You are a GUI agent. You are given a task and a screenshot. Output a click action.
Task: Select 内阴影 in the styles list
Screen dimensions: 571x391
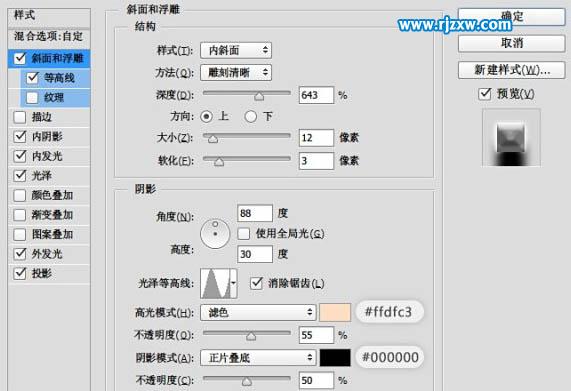pos(47,137)
